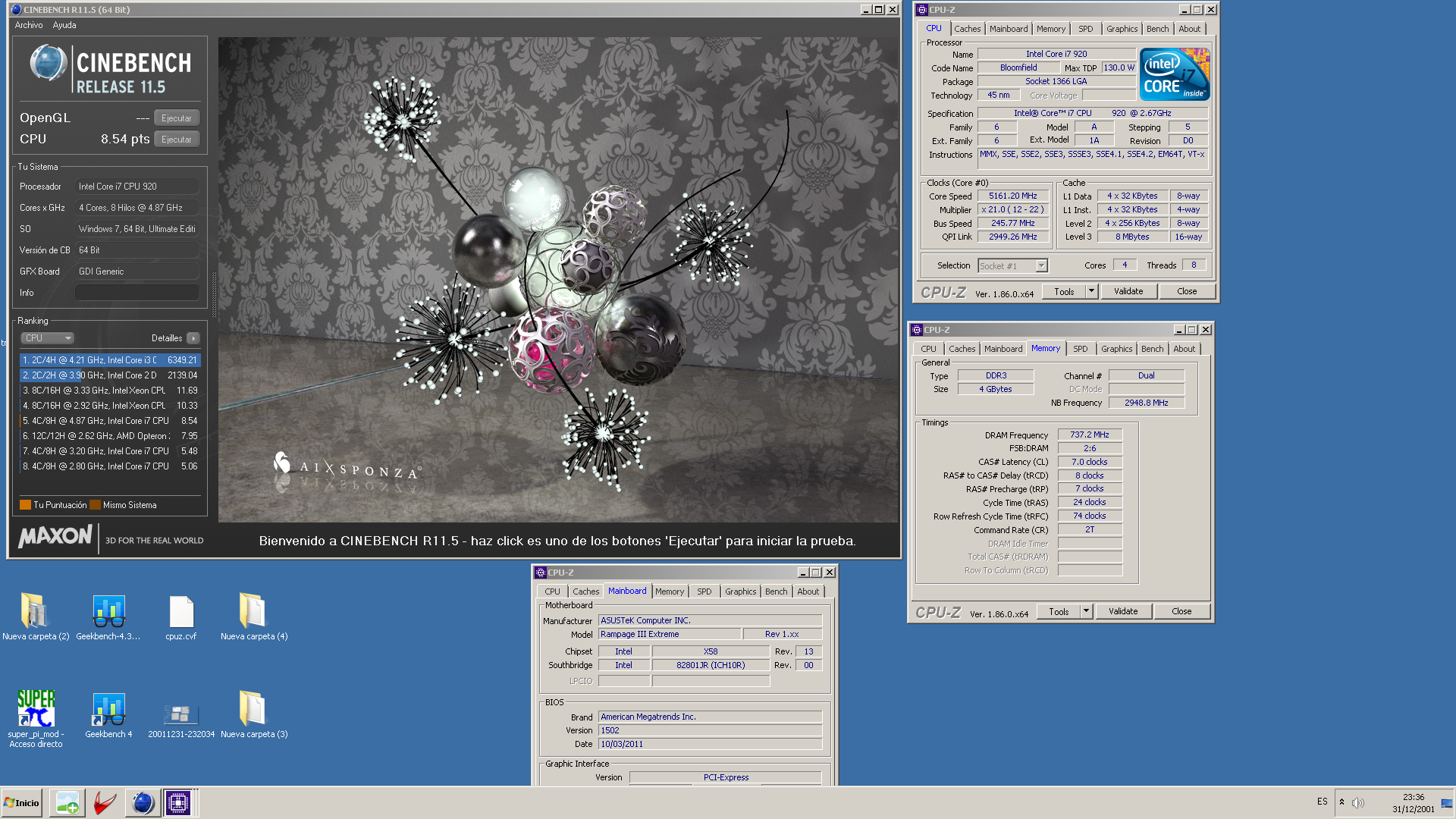Open Nueva carpeta (2) desktop folder

click(x=35, y=617)
